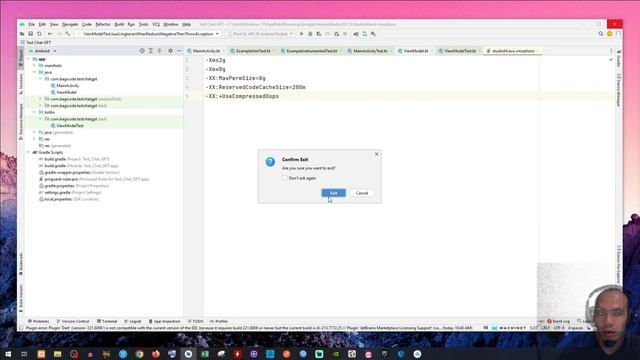Click the Back navigation arrow icon
The image size is (640, 360).
coord(50,34)
